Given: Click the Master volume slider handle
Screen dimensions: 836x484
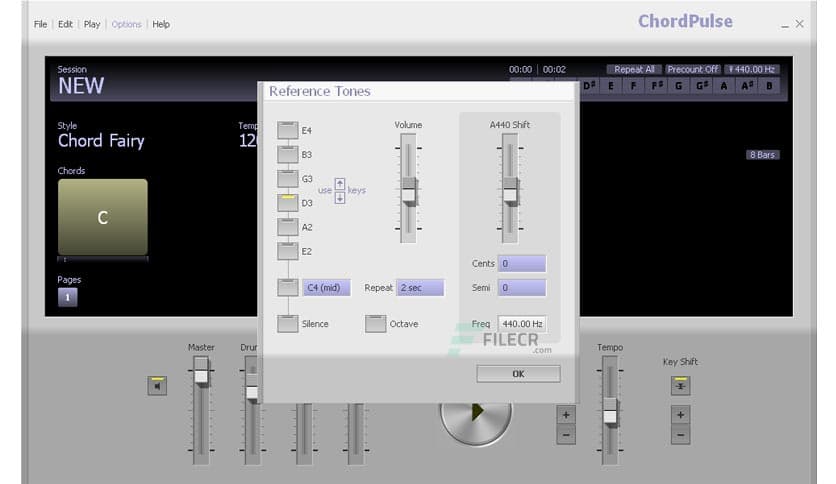Looking at the screenshot, I should click(x=201, y=371).
